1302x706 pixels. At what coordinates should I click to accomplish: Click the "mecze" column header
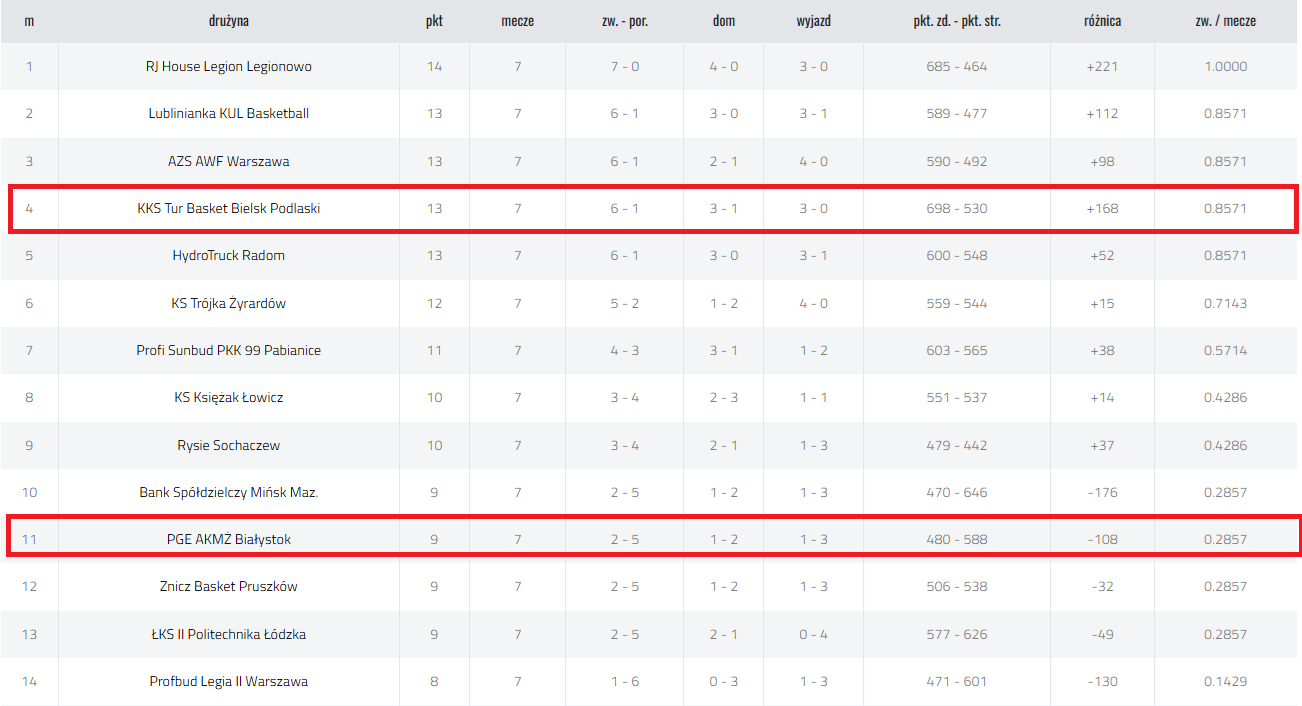click(517, 21)
